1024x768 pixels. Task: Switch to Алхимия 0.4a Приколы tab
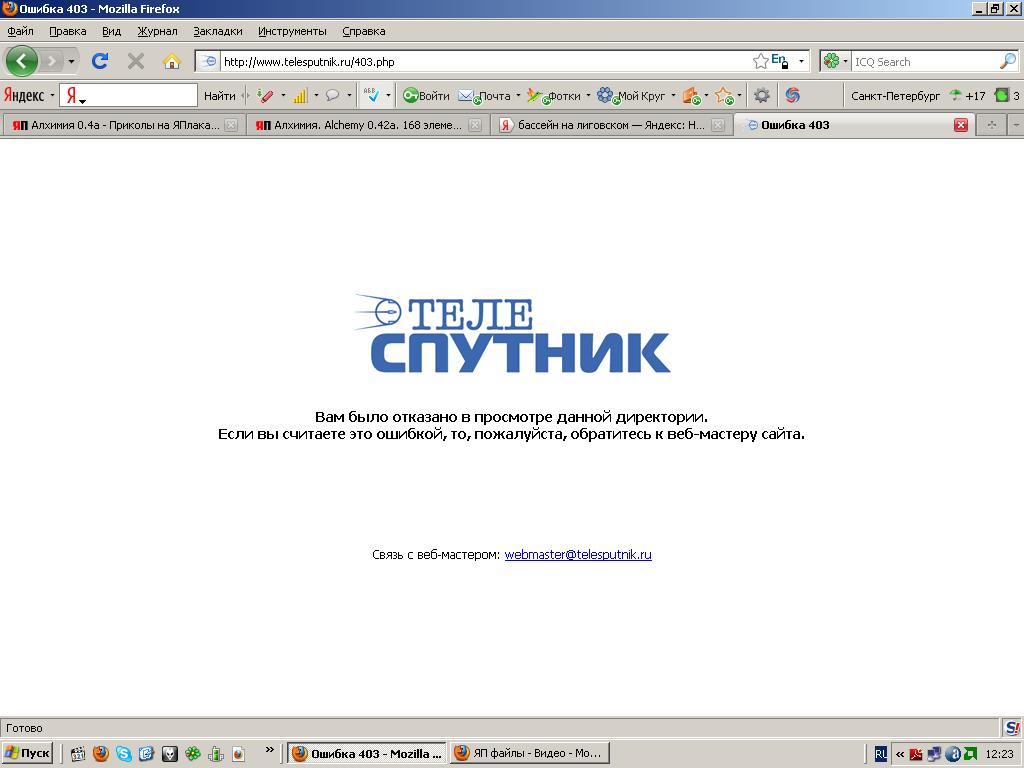pyautogui.click(x=123, y=125)
